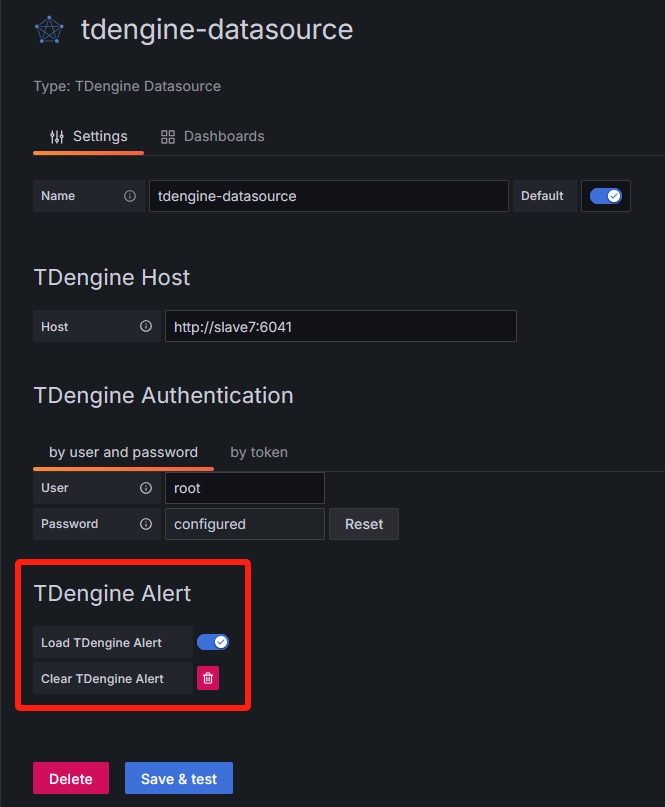The height and width of the screenshot is (807, 665).
Task: Click the info icon next to Host
Action: click(x=146, y=326)
